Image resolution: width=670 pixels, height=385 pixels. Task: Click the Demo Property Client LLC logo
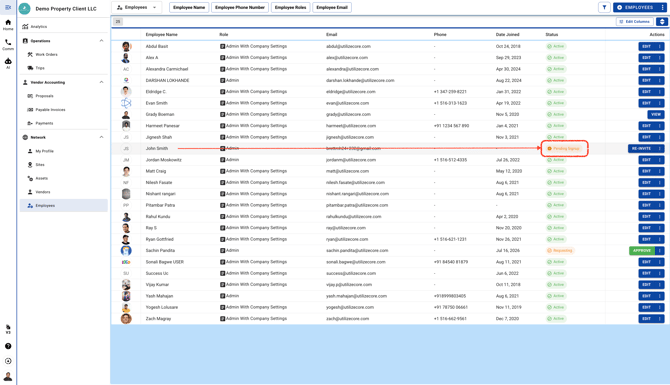click(x=25, y=8)
